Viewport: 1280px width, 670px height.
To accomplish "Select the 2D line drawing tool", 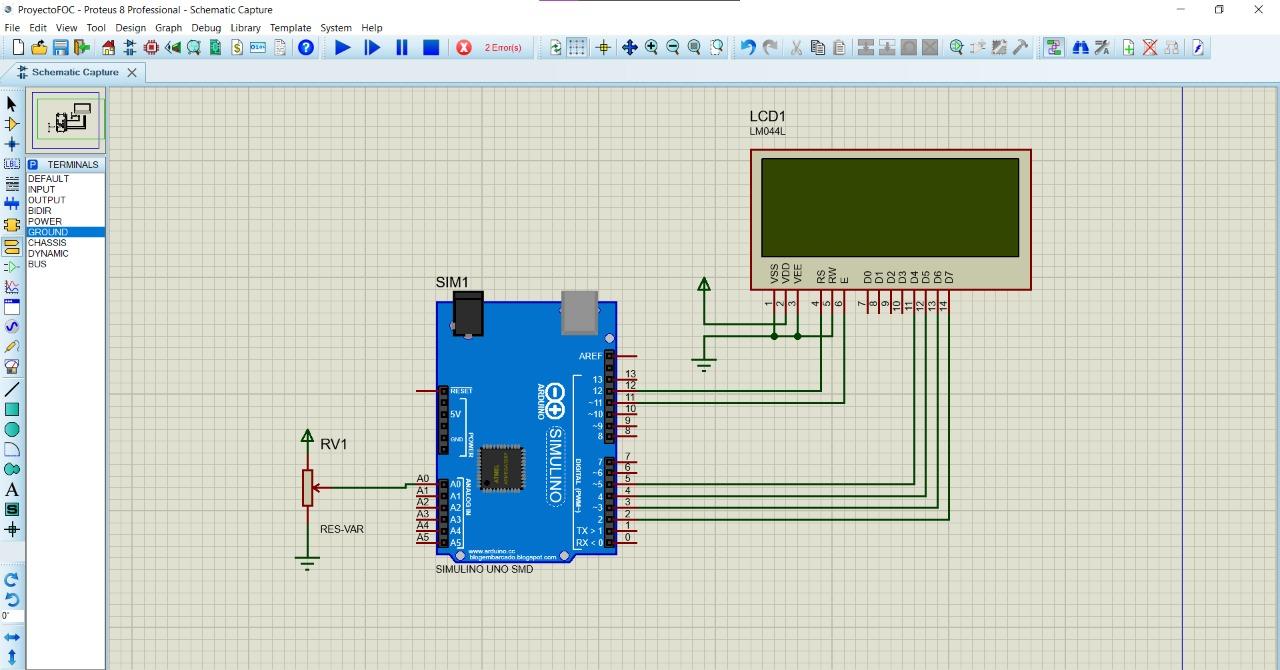I will pyautogui.click(x=12, y=389).
